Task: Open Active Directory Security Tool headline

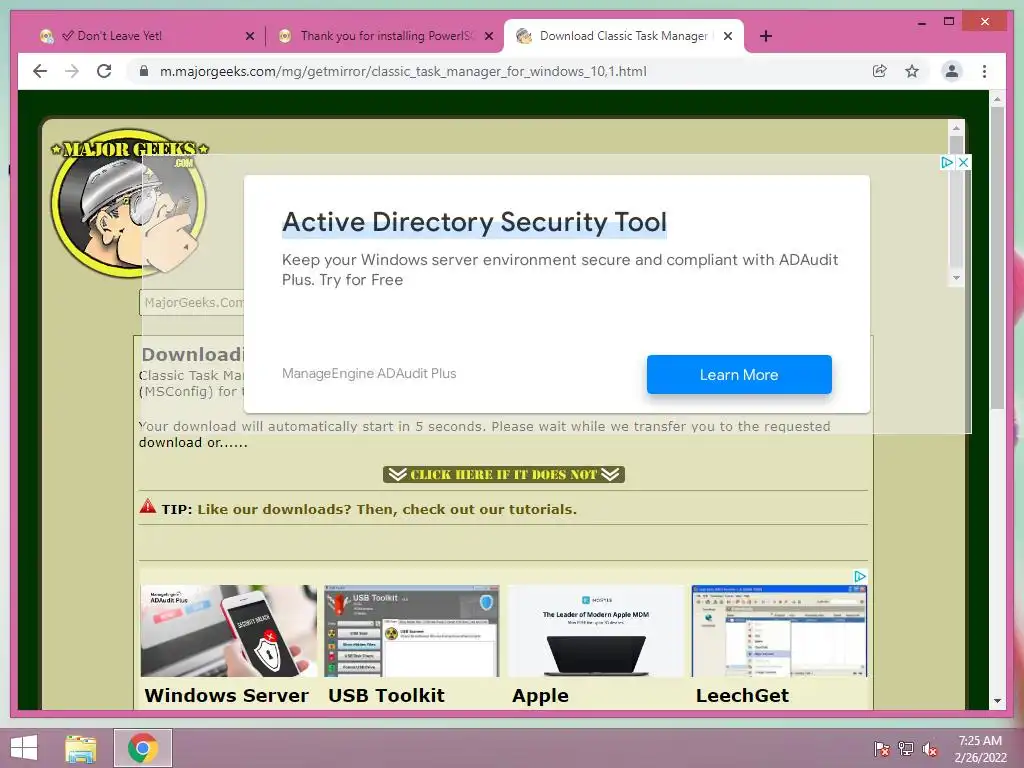Action: pos(474,222)
